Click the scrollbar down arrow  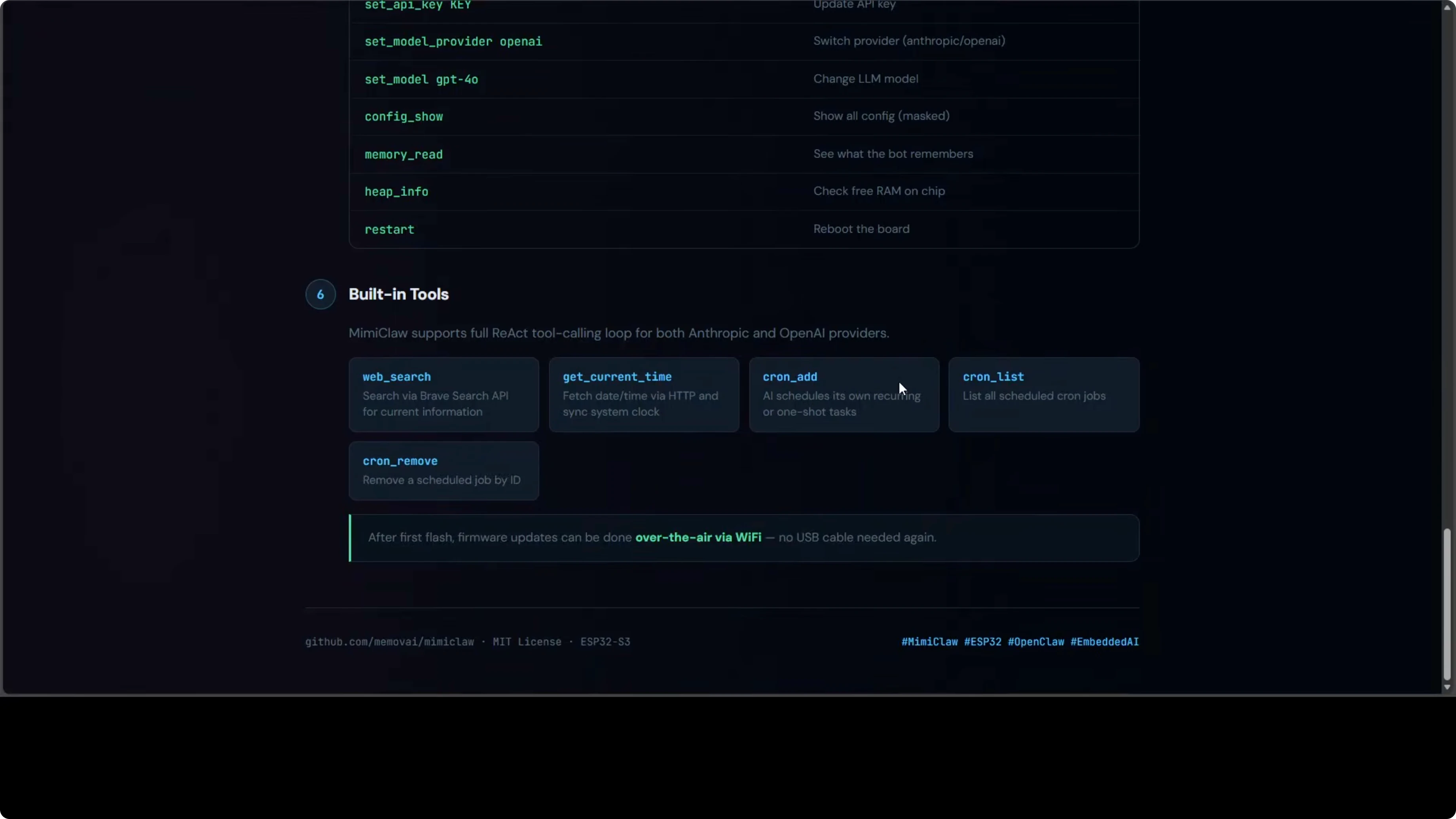1447,687
